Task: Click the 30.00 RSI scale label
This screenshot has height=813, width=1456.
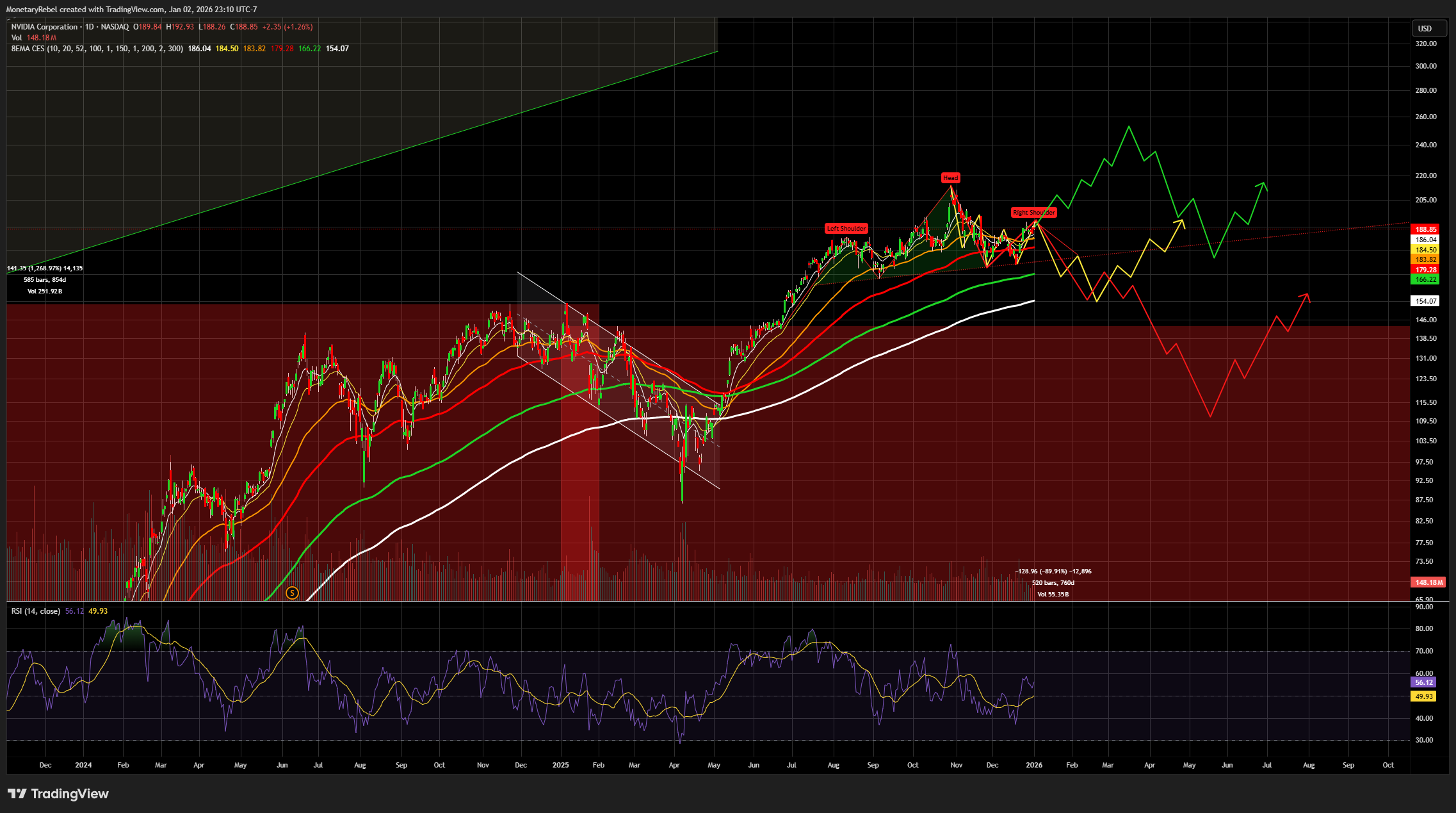Action: coord(1424,740)
